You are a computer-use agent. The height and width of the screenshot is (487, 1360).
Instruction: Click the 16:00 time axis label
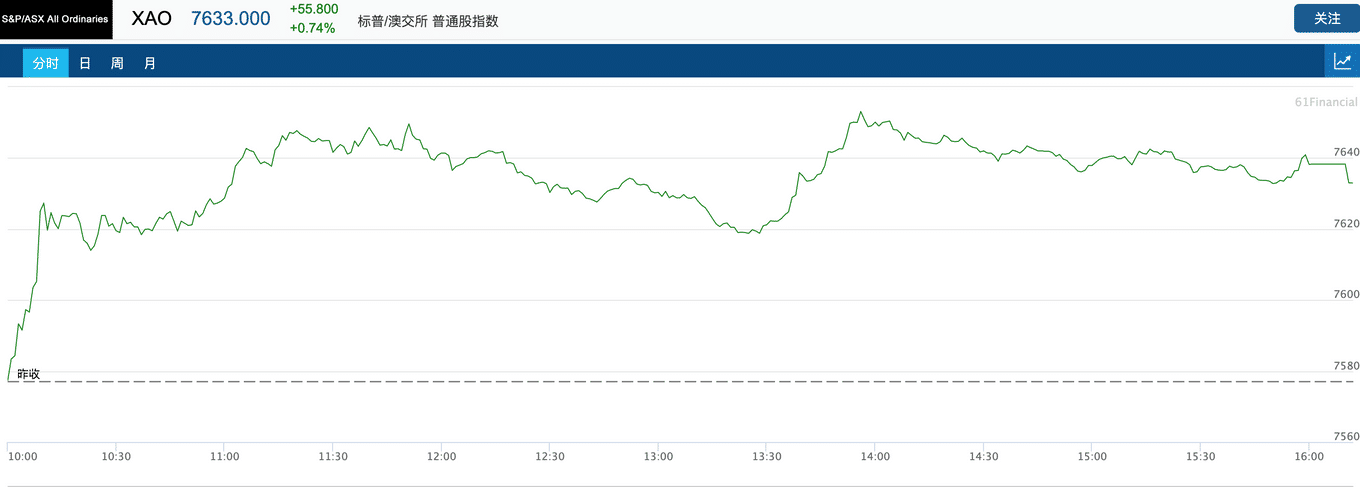tap(1309, 456)
